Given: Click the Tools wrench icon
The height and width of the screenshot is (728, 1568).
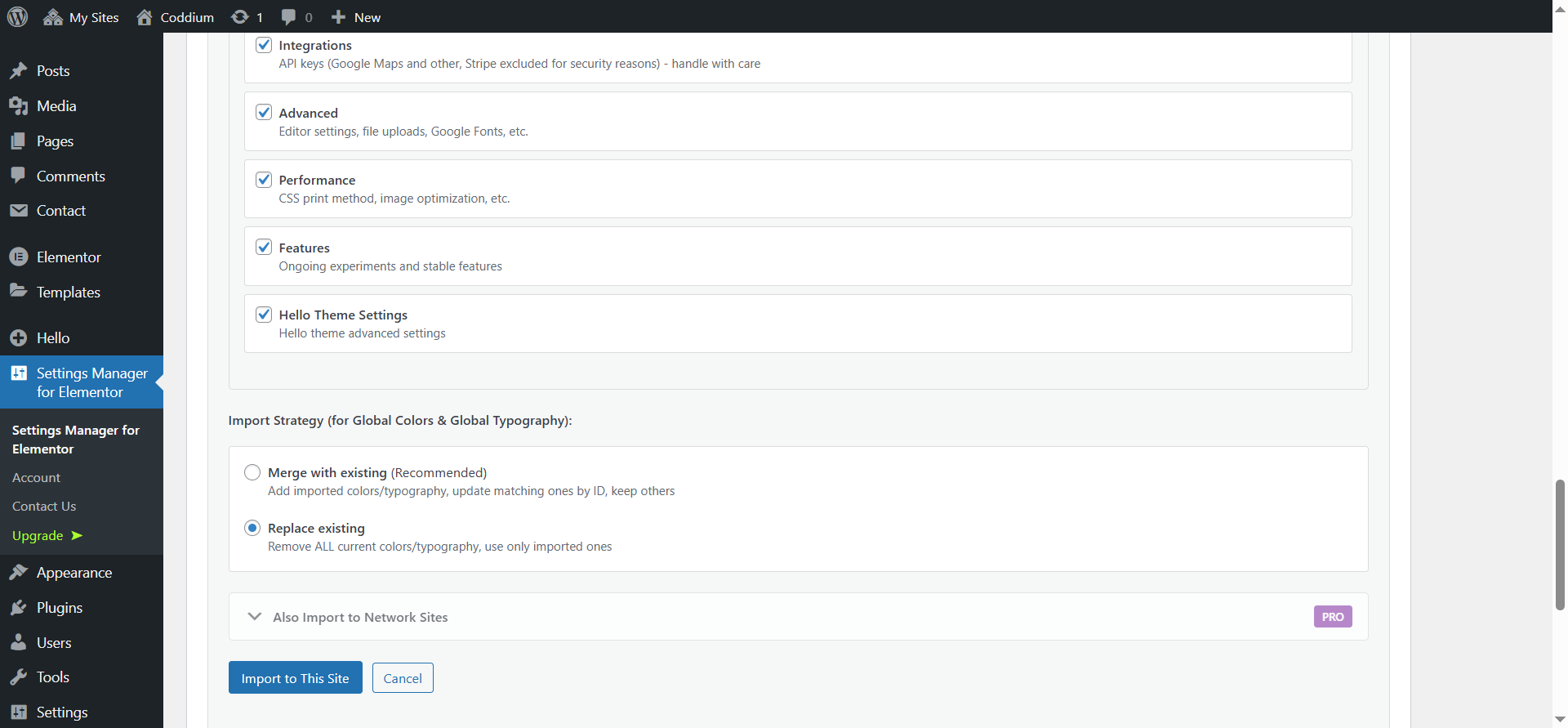Looking at the screenshot, I should 19,677.
